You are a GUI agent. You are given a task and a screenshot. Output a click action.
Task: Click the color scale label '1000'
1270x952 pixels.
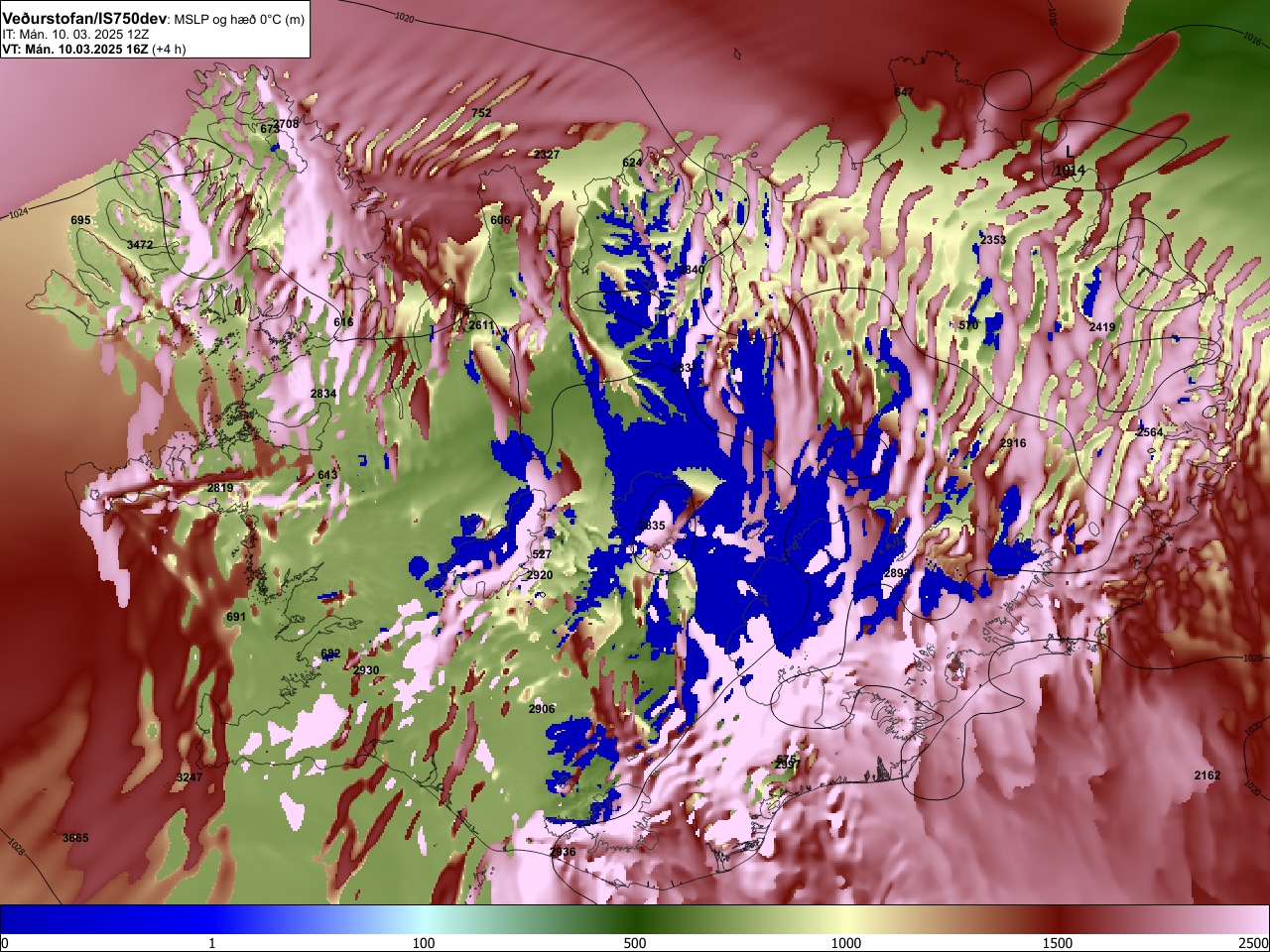[846, 943]
